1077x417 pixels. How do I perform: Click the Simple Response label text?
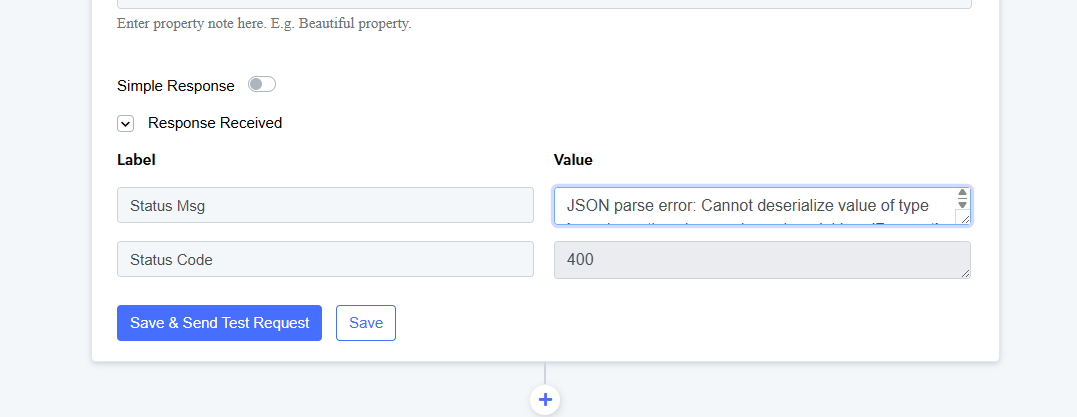coord(176,86)
